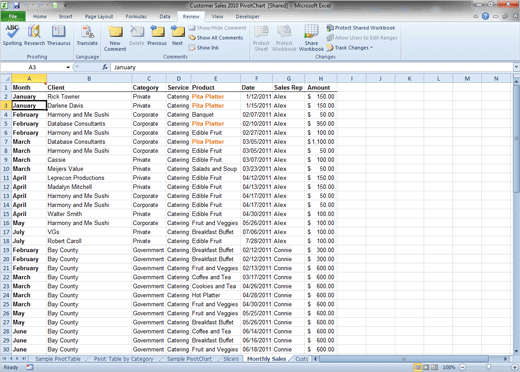Screen dimensions: 520x372
Task: Switch to Page Break Preview icon
Action: (434, 367)
